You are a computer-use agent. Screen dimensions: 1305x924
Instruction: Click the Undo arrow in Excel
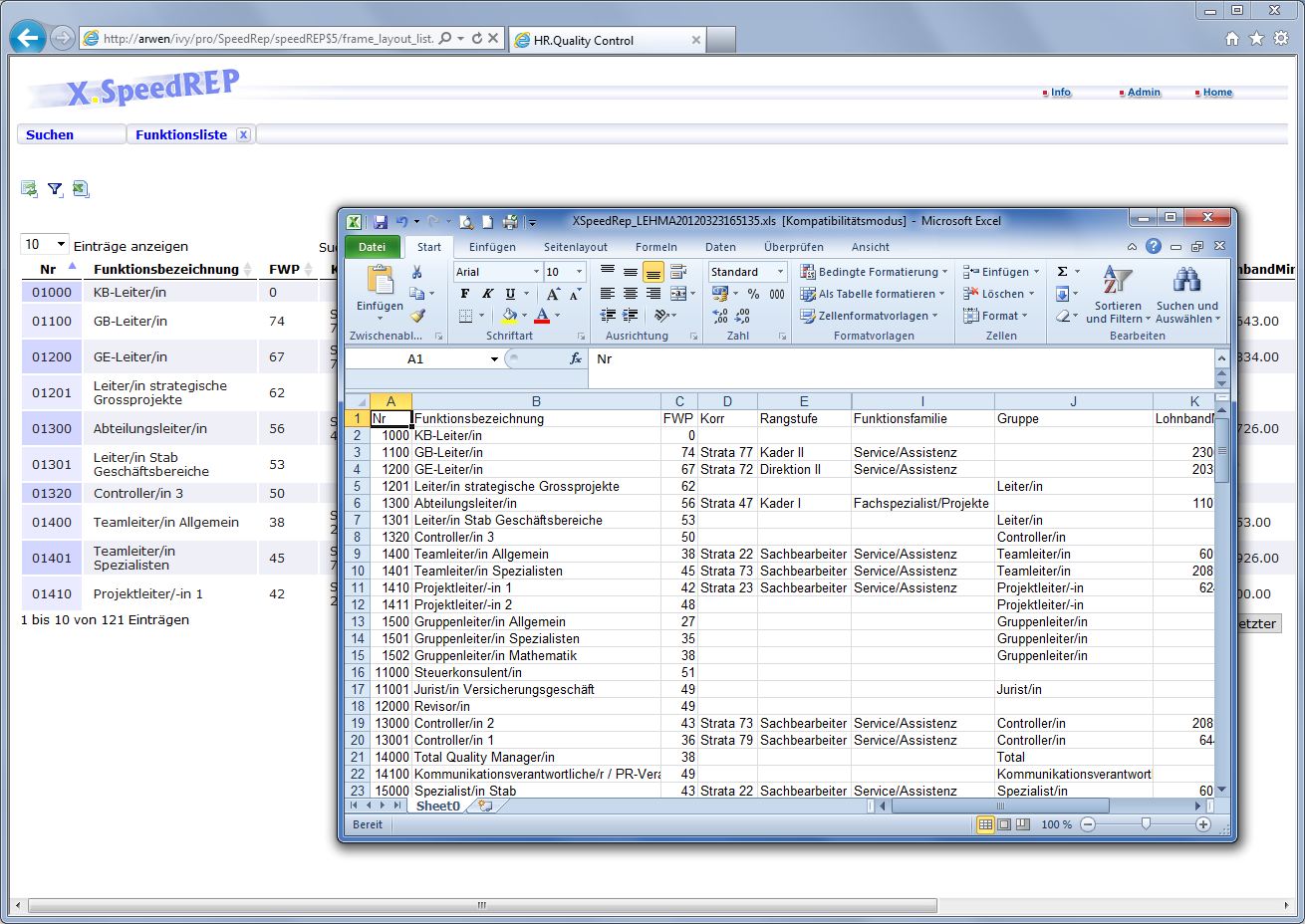[x=400, y=221]
